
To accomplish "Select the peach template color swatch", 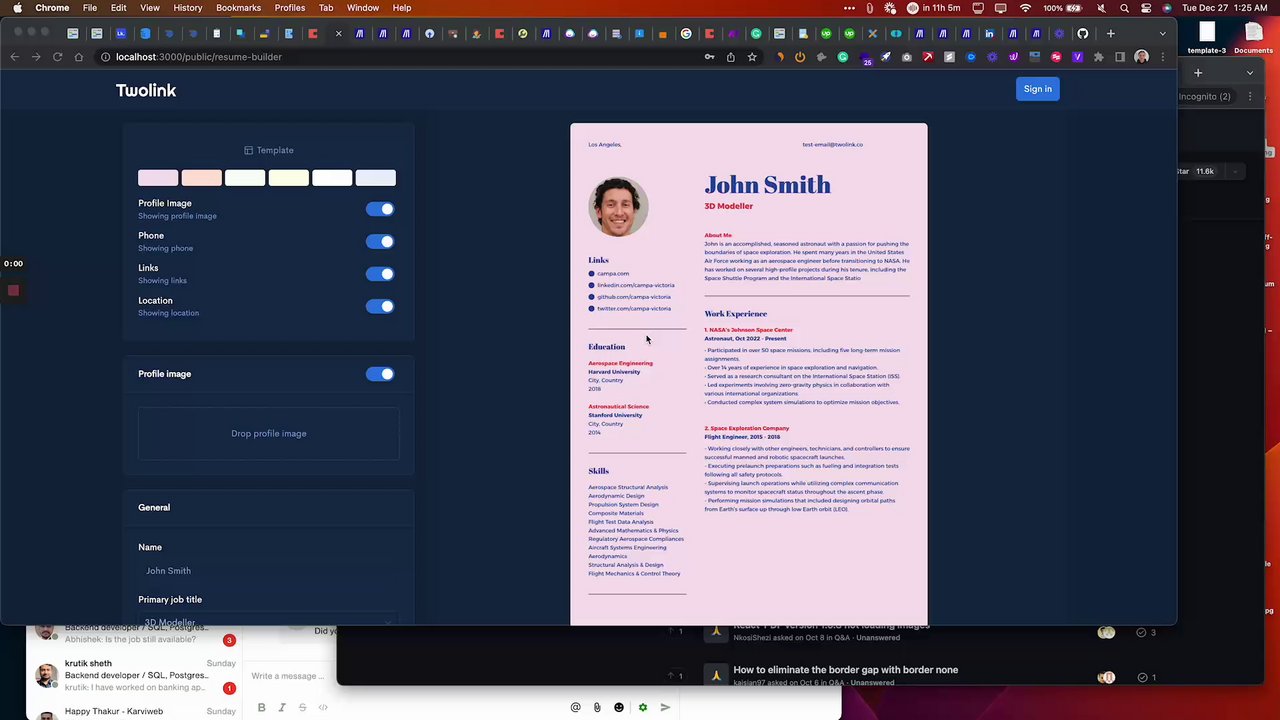I will pyautogui.click(x=201, y=178).
